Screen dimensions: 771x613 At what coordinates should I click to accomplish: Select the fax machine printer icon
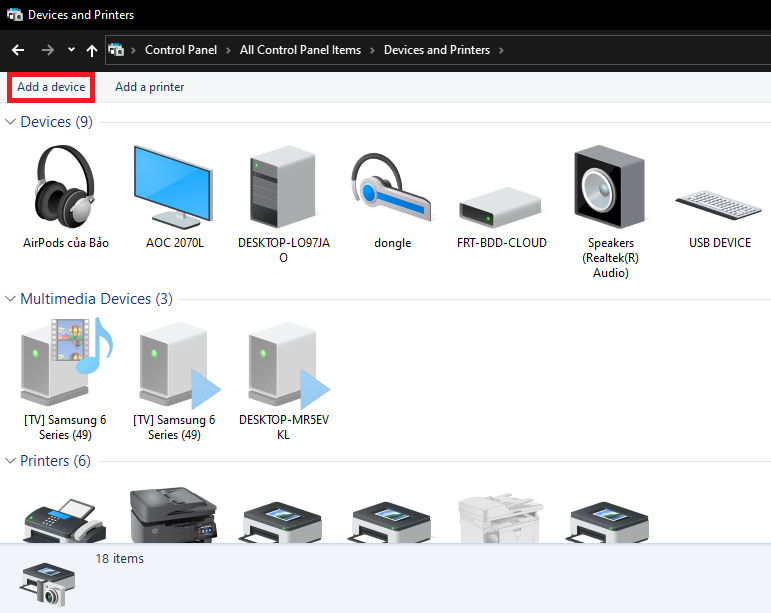click(x=66, y=520)
